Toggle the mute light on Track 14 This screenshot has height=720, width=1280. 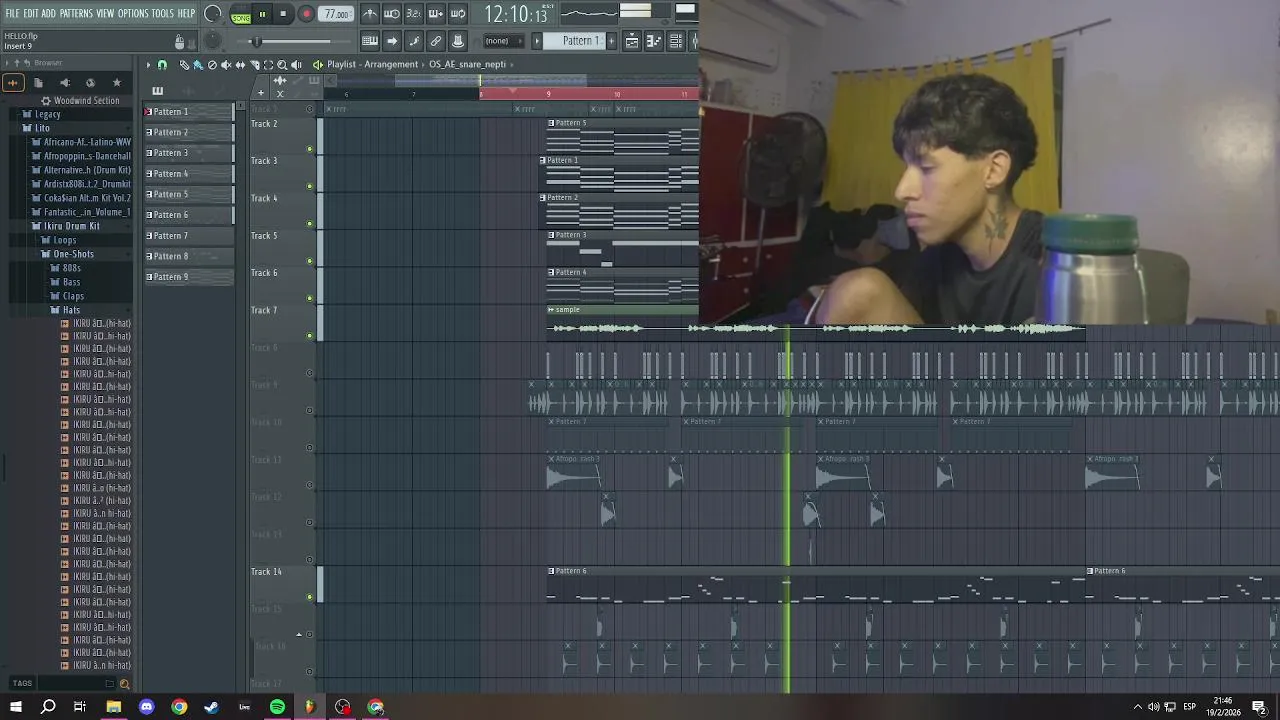point(310,597)
